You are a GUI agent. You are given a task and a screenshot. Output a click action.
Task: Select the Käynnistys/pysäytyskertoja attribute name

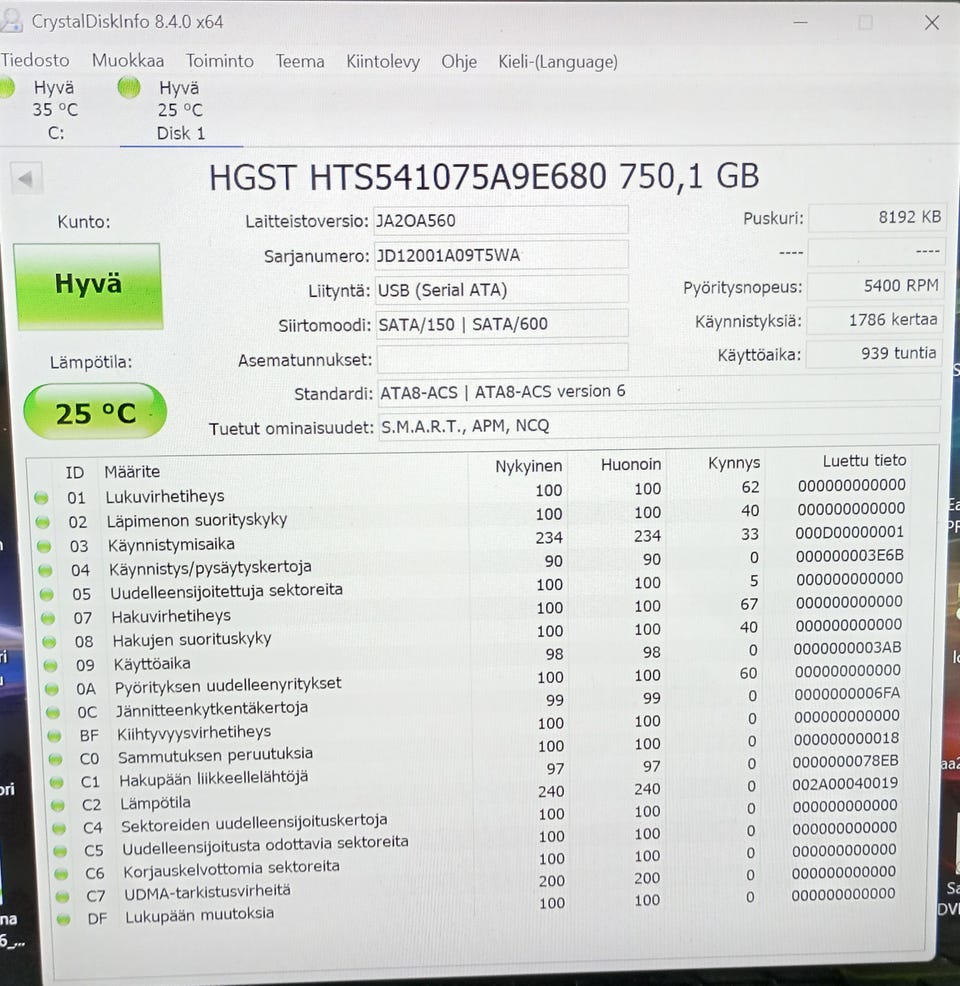tap(210, 568)
